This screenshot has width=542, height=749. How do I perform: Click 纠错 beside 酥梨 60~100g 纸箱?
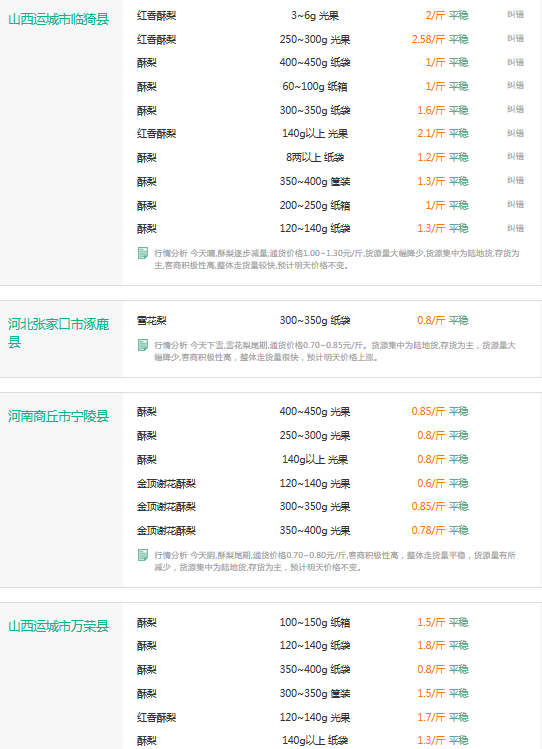(x=515, y=86)
